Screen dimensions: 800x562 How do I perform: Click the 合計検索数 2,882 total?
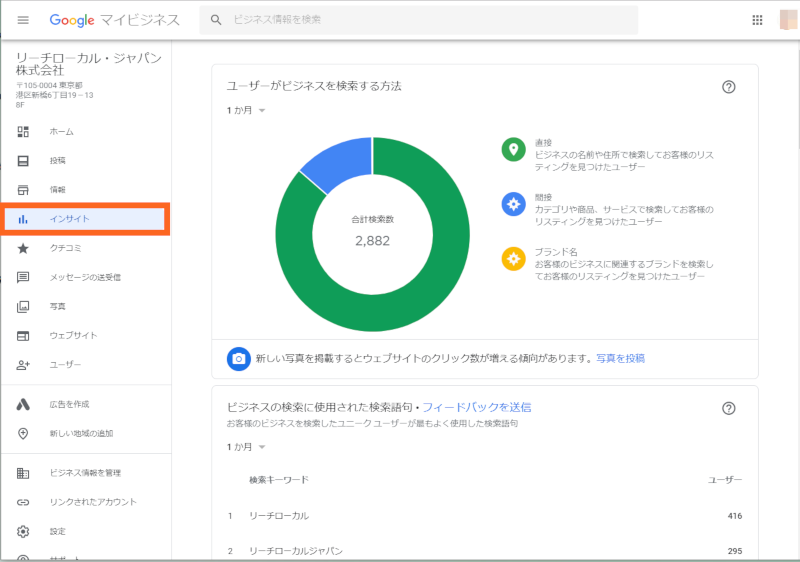coord(372,232)
